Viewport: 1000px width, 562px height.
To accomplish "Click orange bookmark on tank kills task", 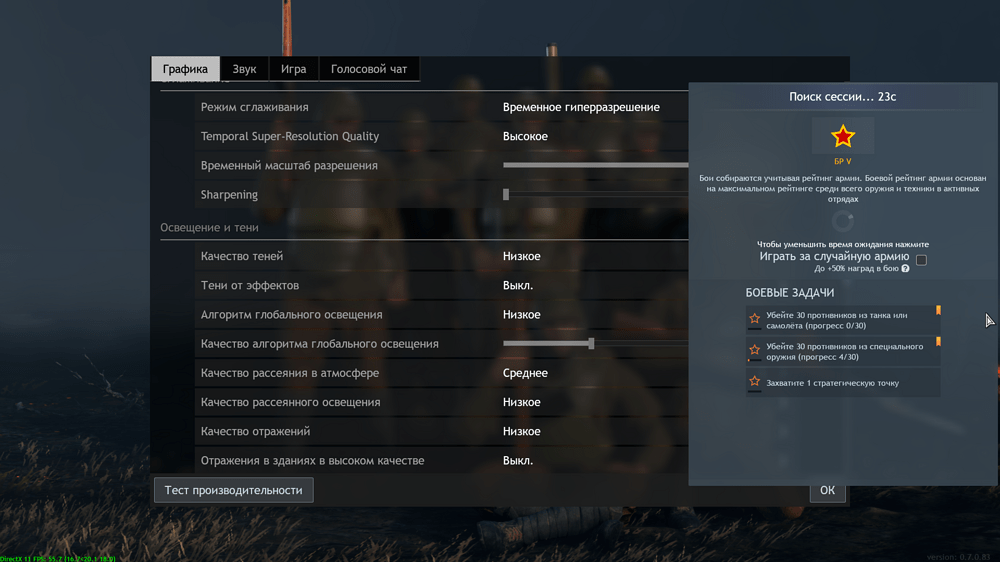I will point(938,311).
